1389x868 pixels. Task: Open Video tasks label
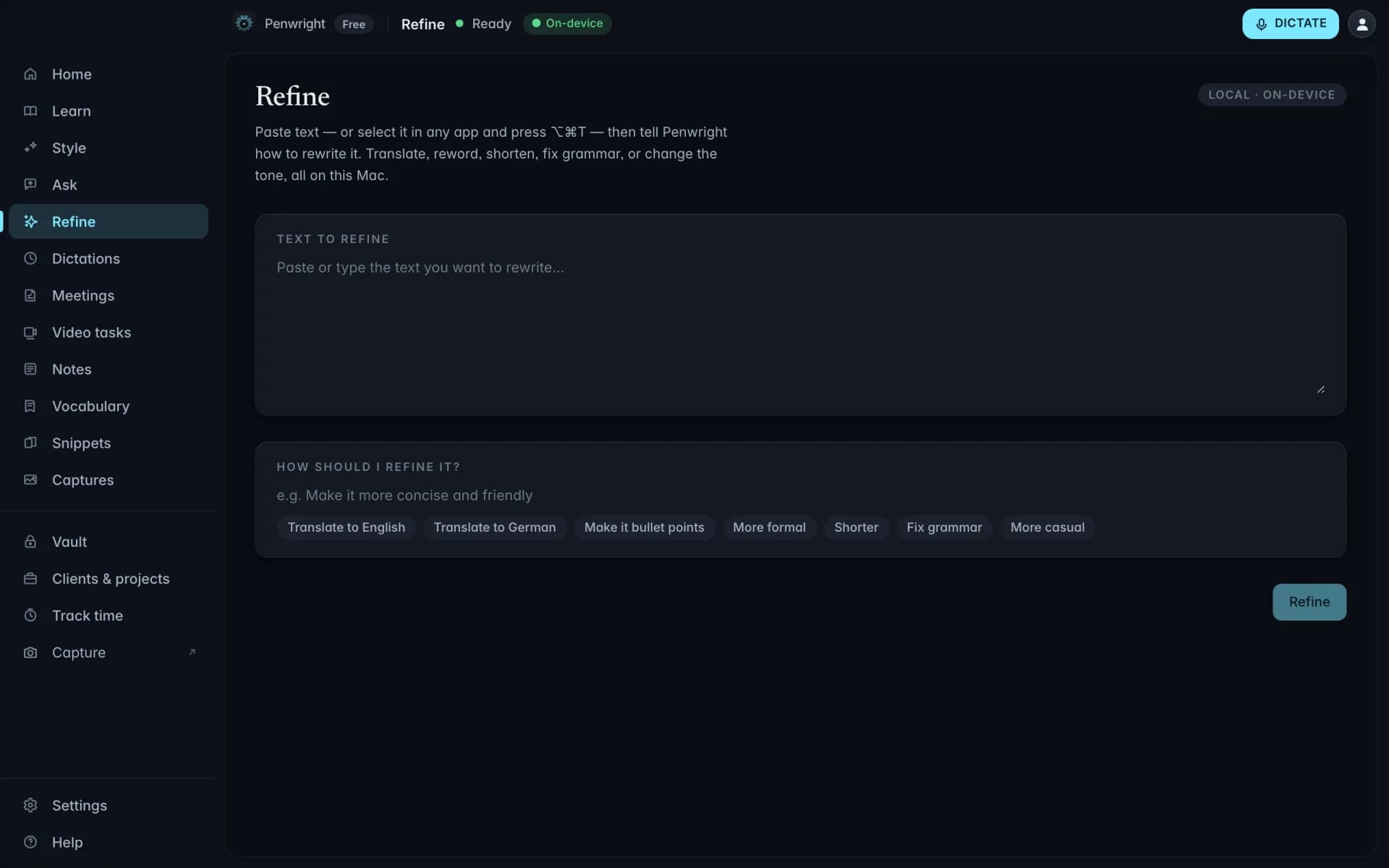pos(91,332)
